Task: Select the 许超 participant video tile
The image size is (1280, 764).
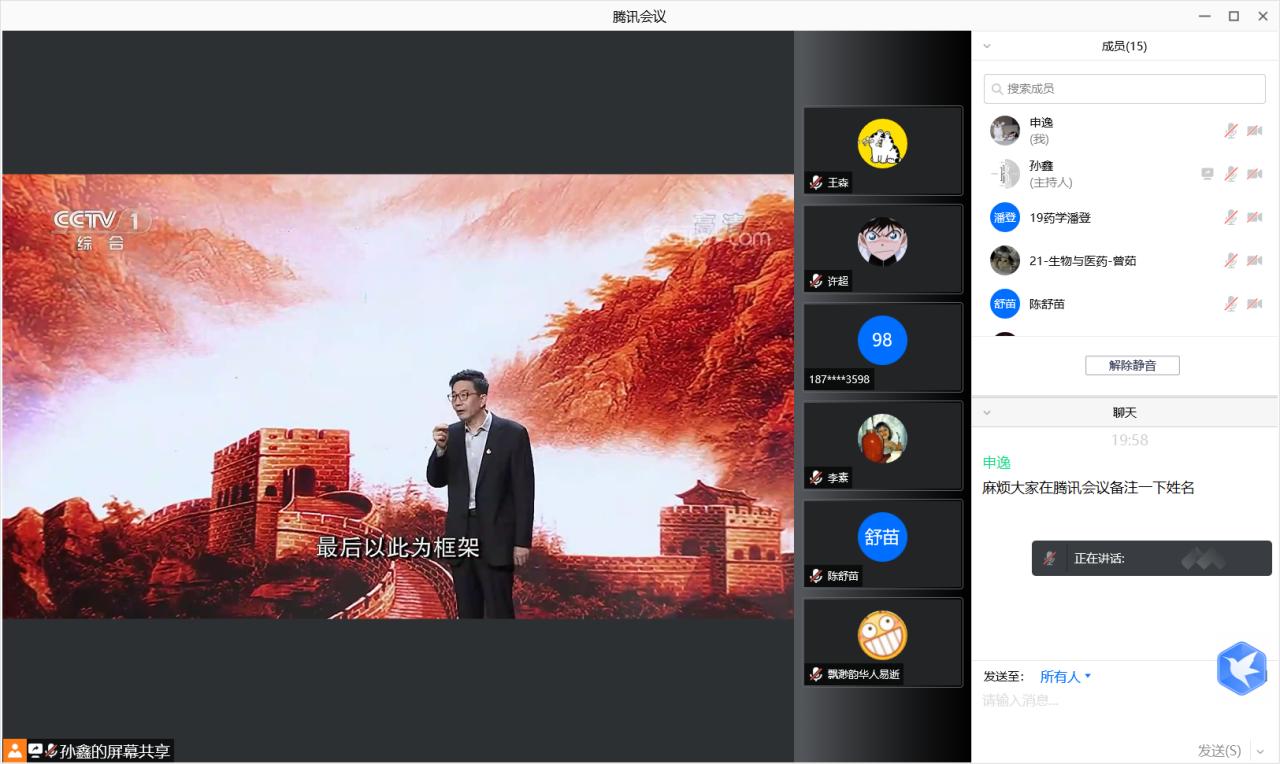Action: [882, 249]
